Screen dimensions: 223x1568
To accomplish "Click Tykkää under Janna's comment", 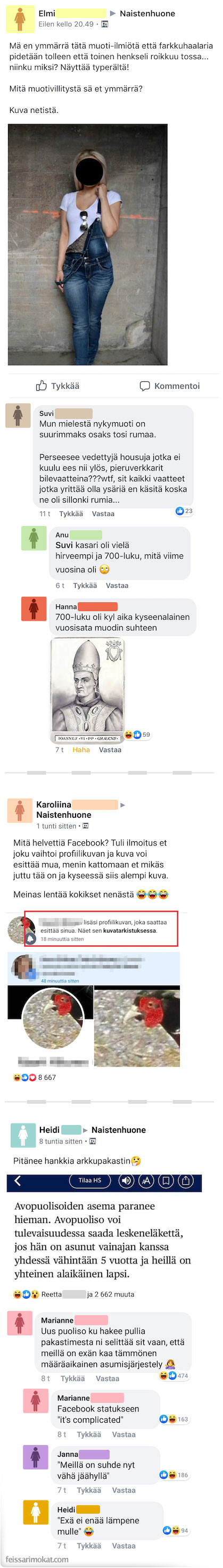I will pyautogui.click(x=89, y=1490).
